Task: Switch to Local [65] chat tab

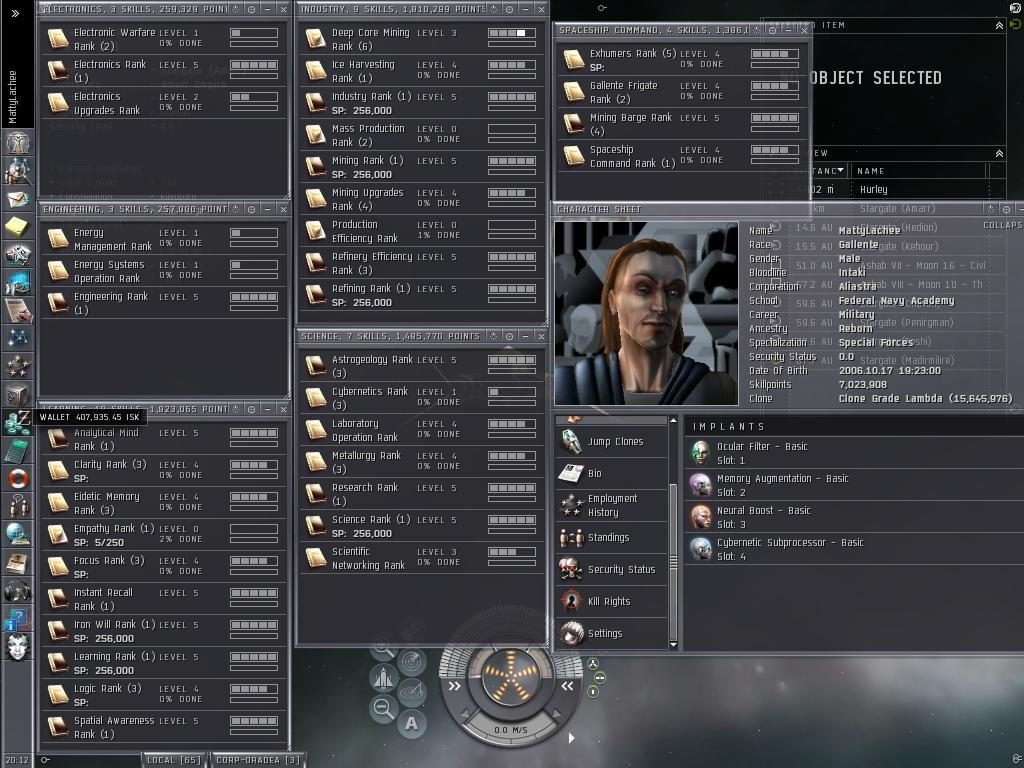Action: (173, 760)
